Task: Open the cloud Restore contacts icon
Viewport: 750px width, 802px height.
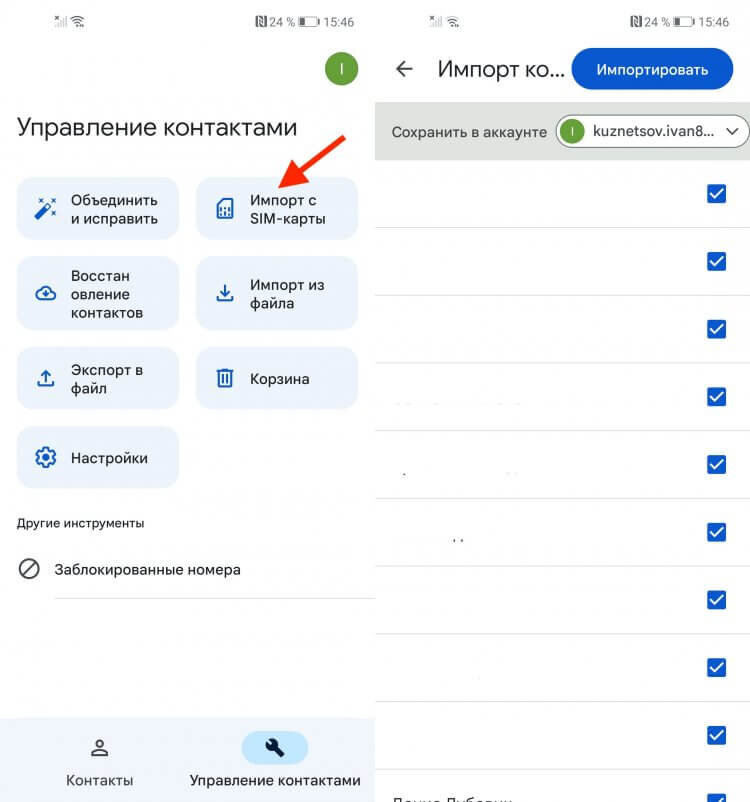Action: (x=46, y=294)
